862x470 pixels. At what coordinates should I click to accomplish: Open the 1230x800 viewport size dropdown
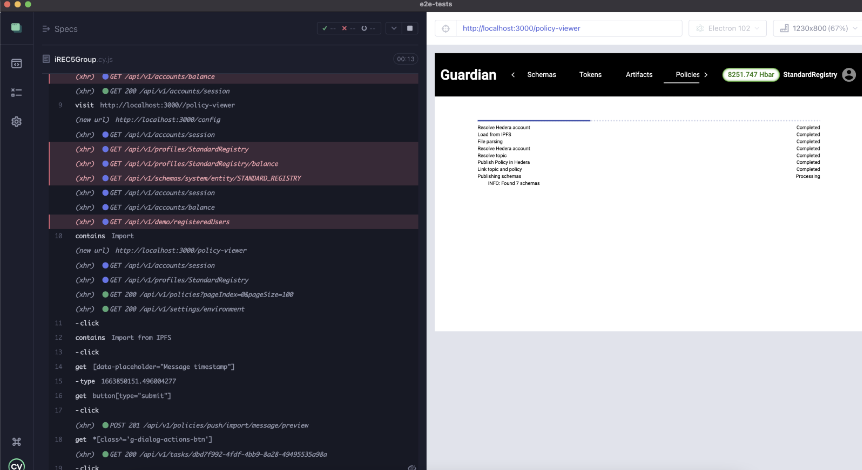(x=814, y=28)
